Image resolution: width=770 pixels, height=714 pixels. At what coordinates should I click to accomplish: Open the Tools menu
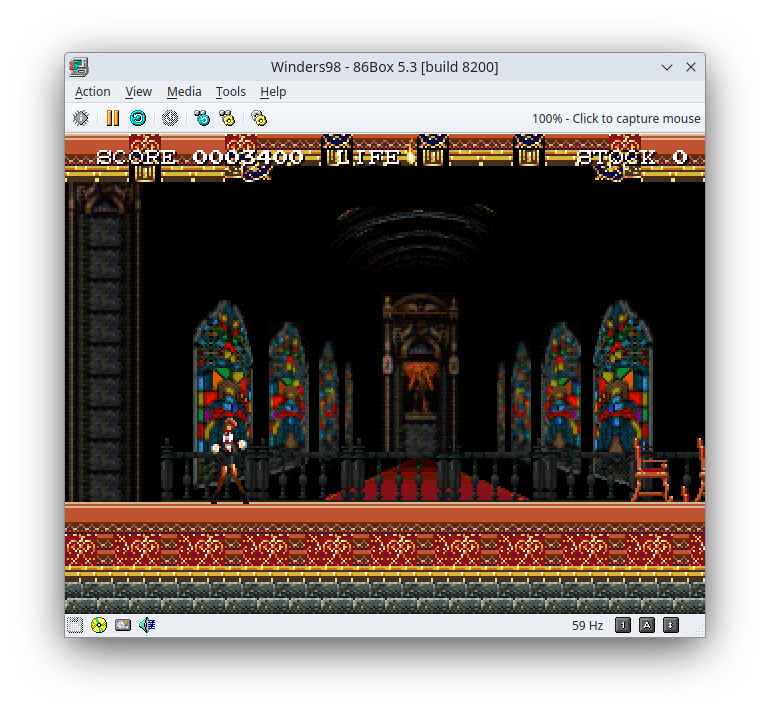(x=230, y=91)
